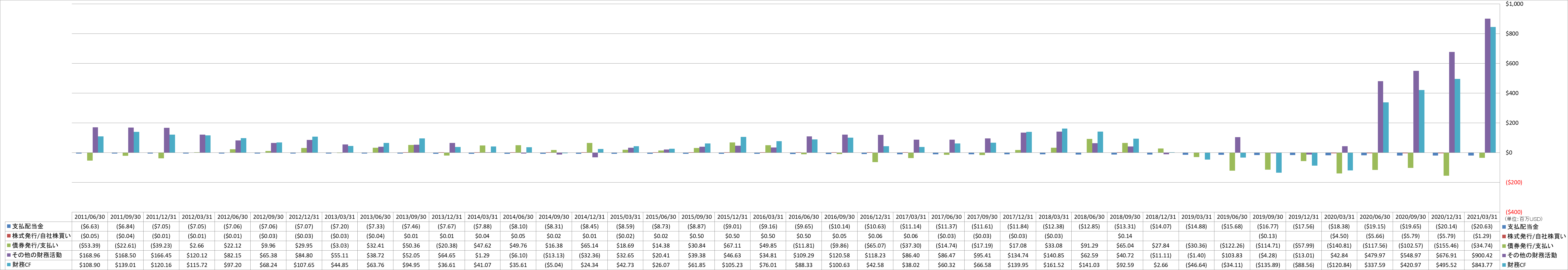Click the cell showing ($32.36)
This screenshot has width=1568, height=270.
tap(590, 255)
